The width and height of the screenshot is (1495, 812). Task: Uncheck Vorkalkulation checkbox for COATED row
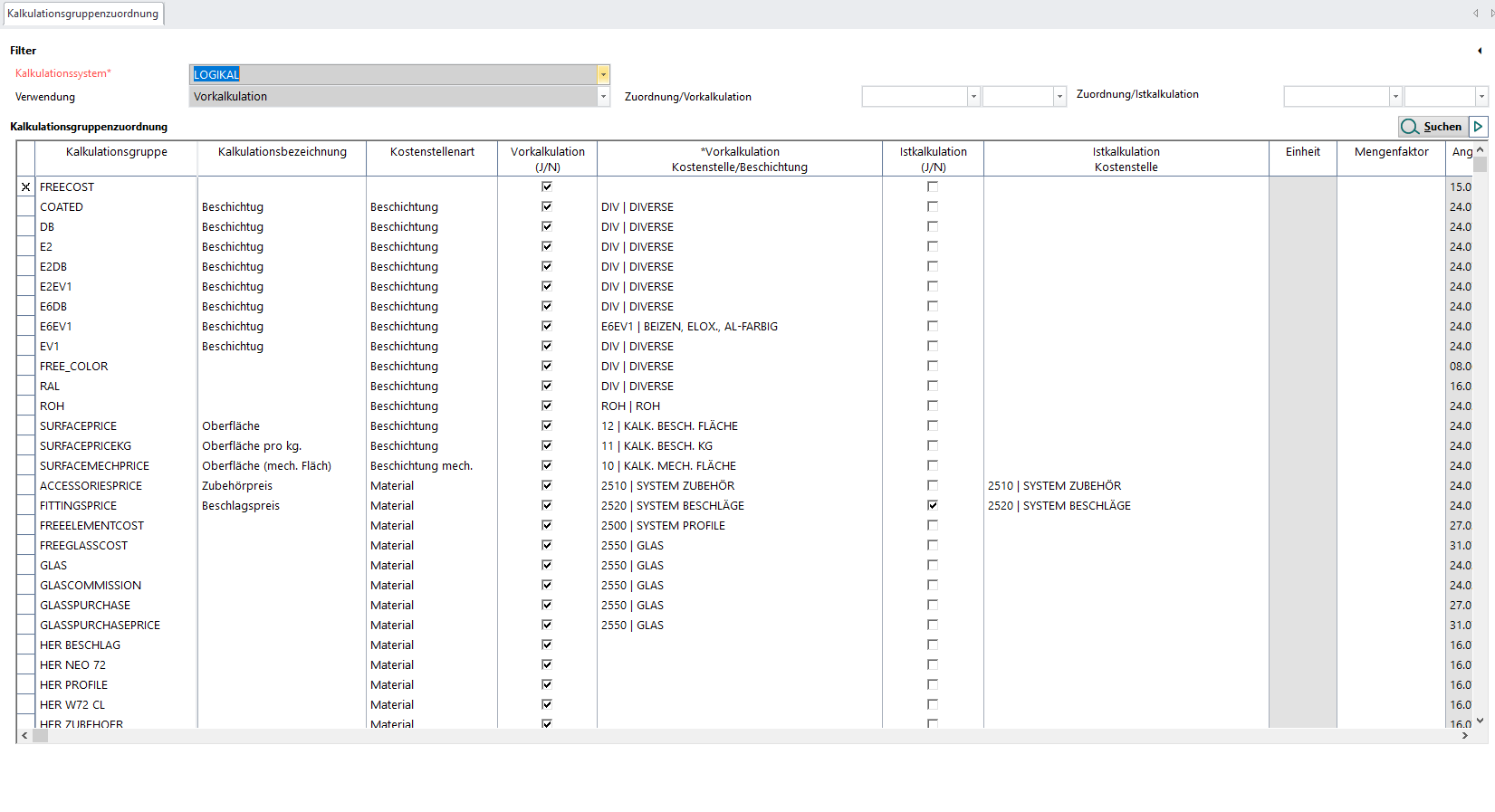click(x=547, y=206)
